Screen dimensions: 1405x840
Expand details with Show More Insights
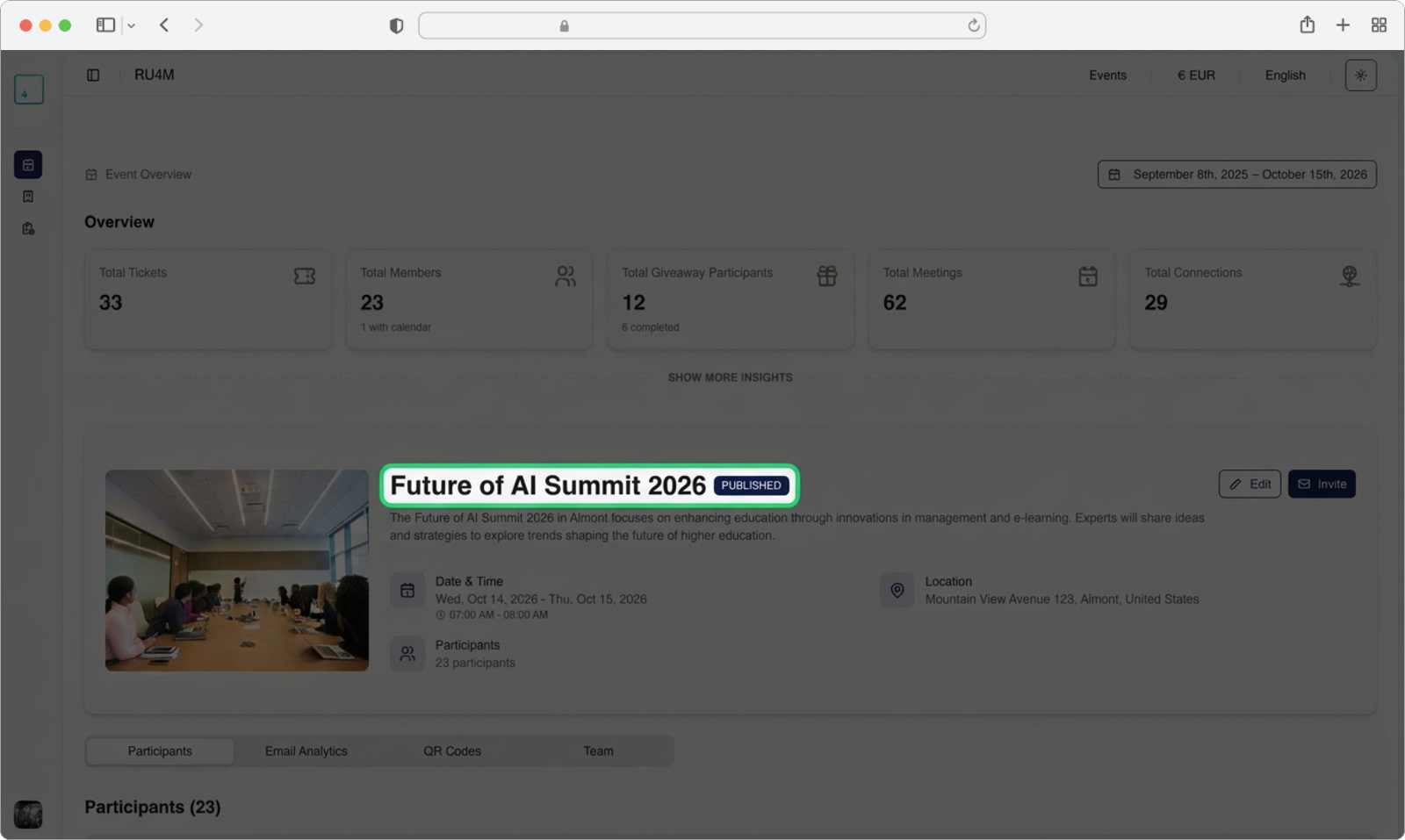click(x=729, y=377)
